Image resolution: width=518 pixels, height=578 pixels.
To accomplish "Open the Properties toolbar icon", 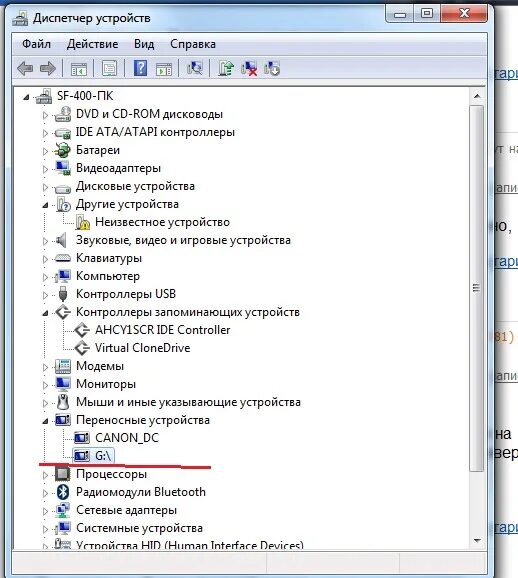I will (x=109, y=68).
